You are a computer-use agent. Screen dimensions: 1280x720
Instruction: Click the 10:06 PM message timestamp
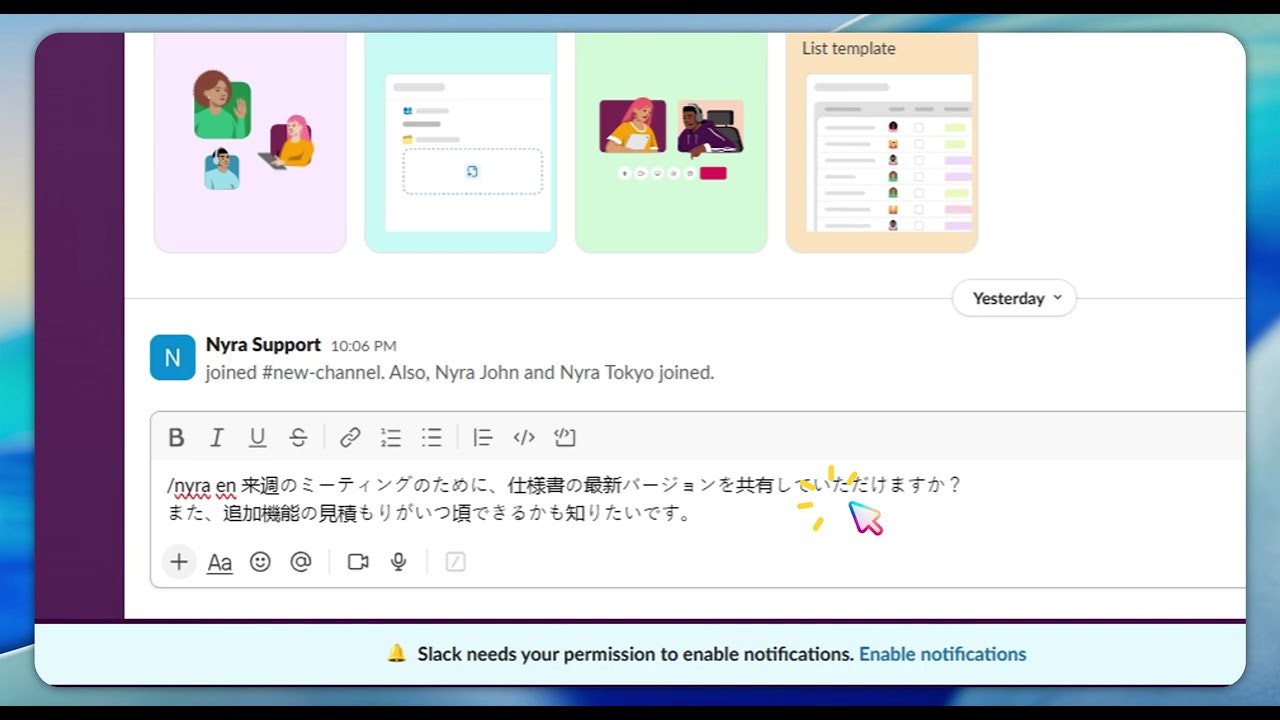coord(364,346)
